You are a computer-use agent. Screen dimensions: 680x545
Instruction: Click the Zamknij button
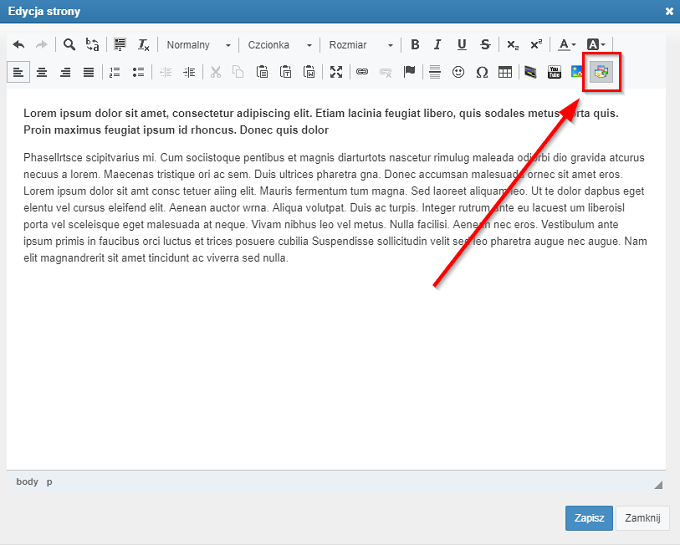click(643, 518)
